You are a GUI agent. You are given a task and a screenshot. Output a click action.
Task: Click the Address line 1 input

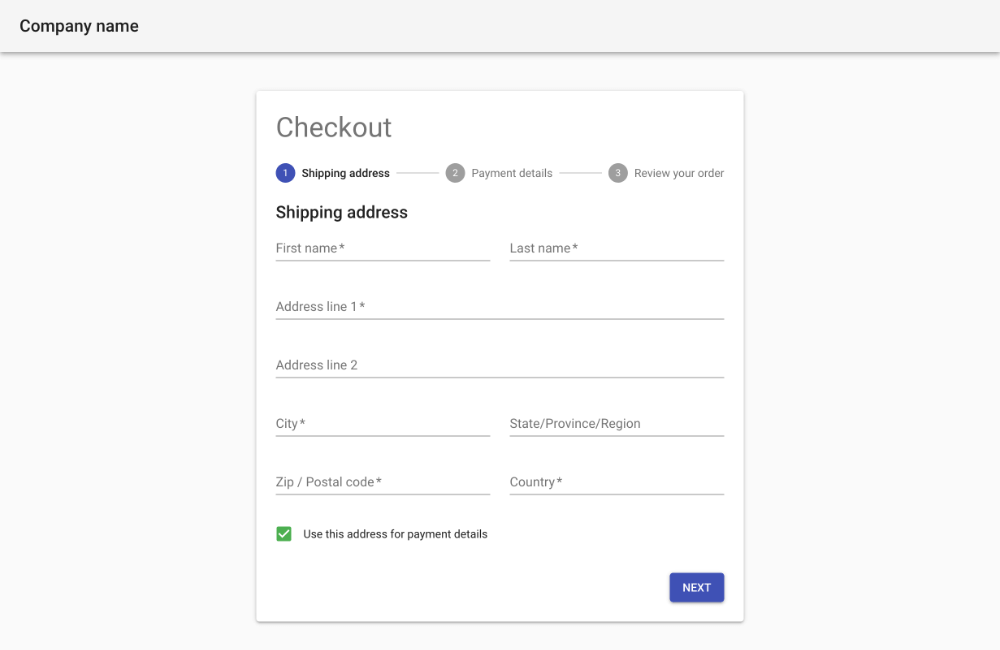[499, 307]
